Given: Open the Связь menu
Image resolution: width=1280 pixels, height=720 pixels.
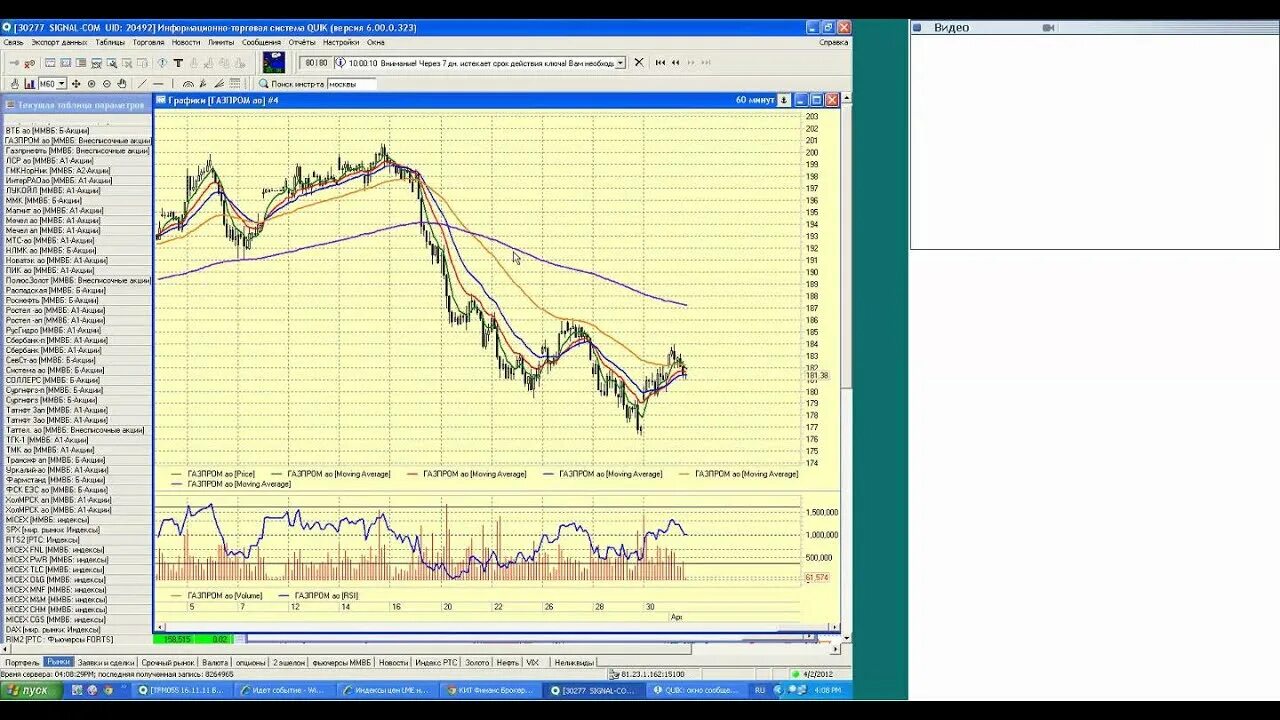Looking at the screenshot, I should 13,42.
